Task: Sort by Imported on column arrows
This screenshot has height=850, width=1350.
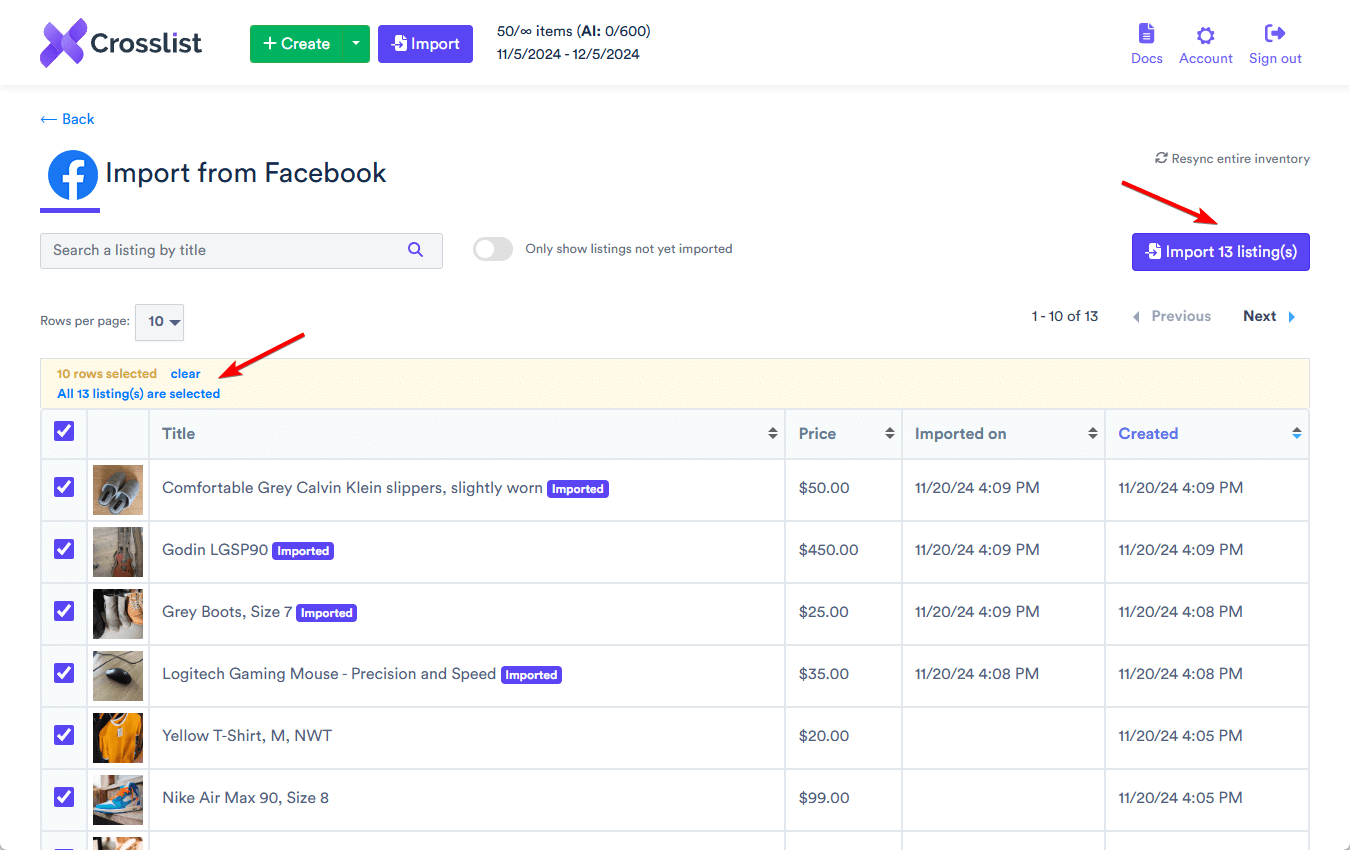Action: [1092, 434]
